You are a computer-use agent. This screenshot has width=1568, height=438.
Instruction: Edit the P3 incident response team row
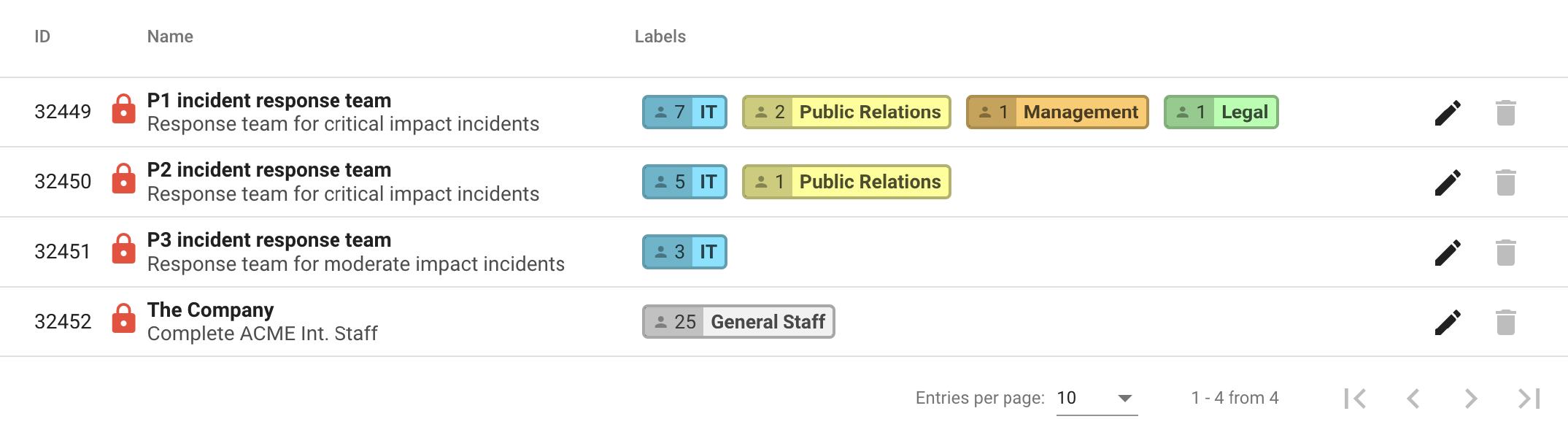coord(1448,253)
